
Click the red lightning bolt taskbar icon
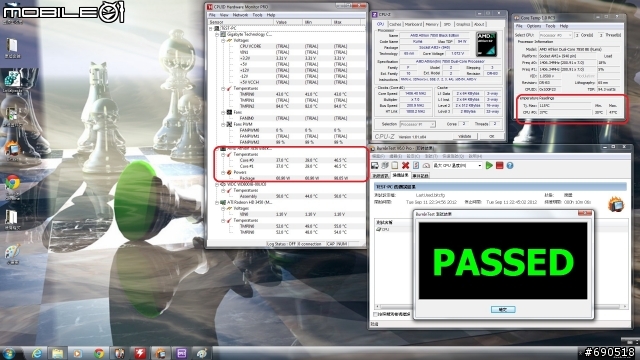tap(140, 353)
